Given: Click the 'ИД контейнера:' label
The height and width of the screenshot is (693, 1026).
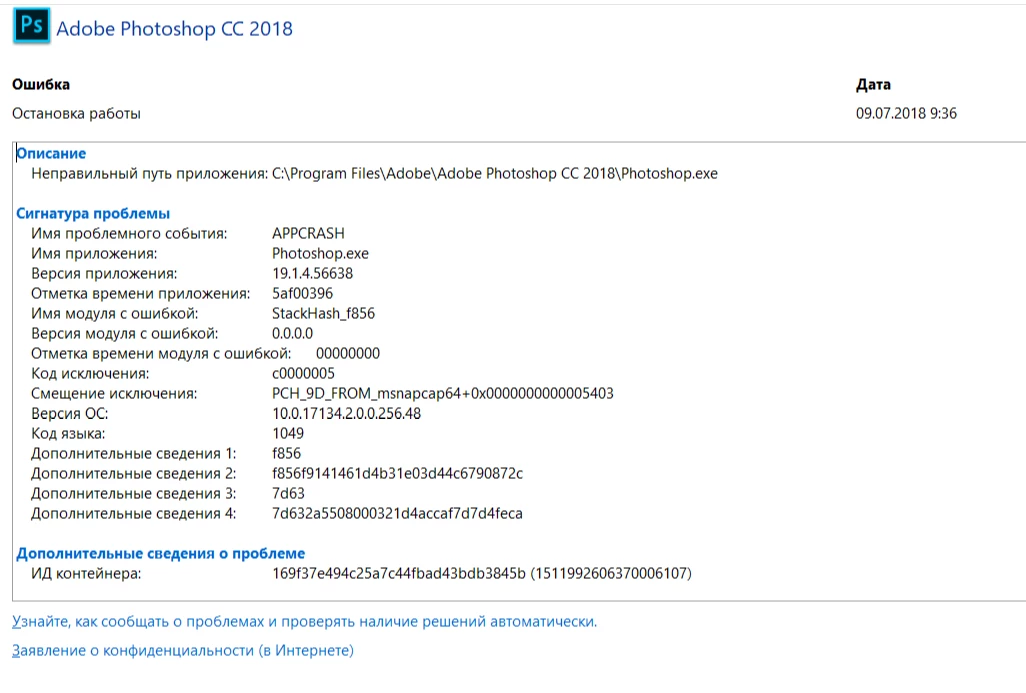Looking at the screenshot, I should click(x=86, y=574).
